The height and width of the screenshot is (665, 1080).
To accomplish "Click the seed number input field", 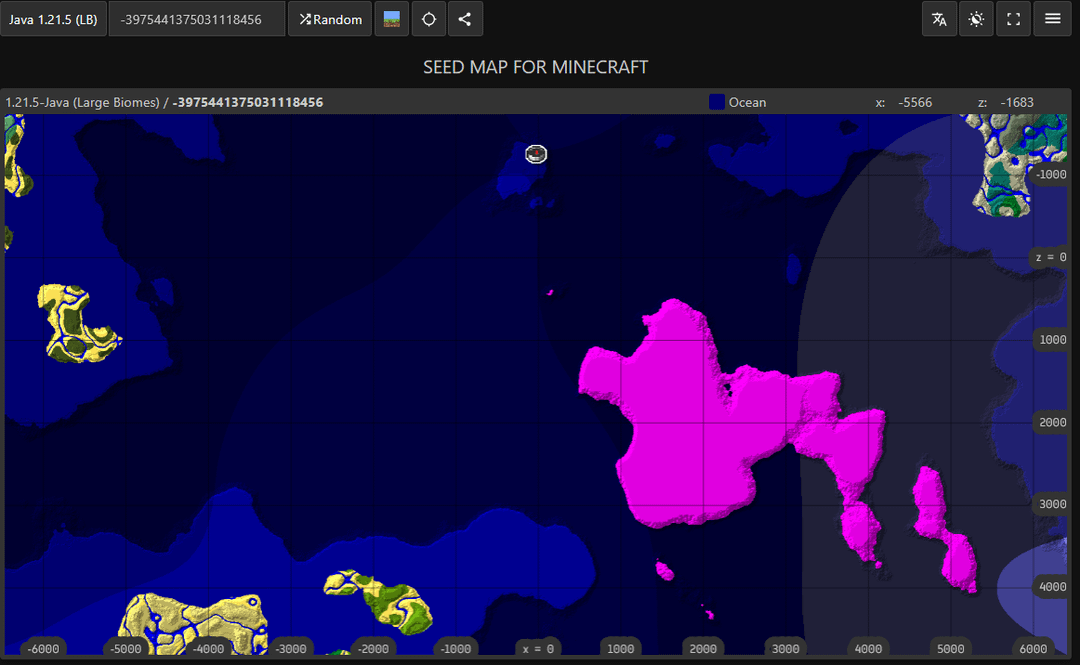I will 196,19.
